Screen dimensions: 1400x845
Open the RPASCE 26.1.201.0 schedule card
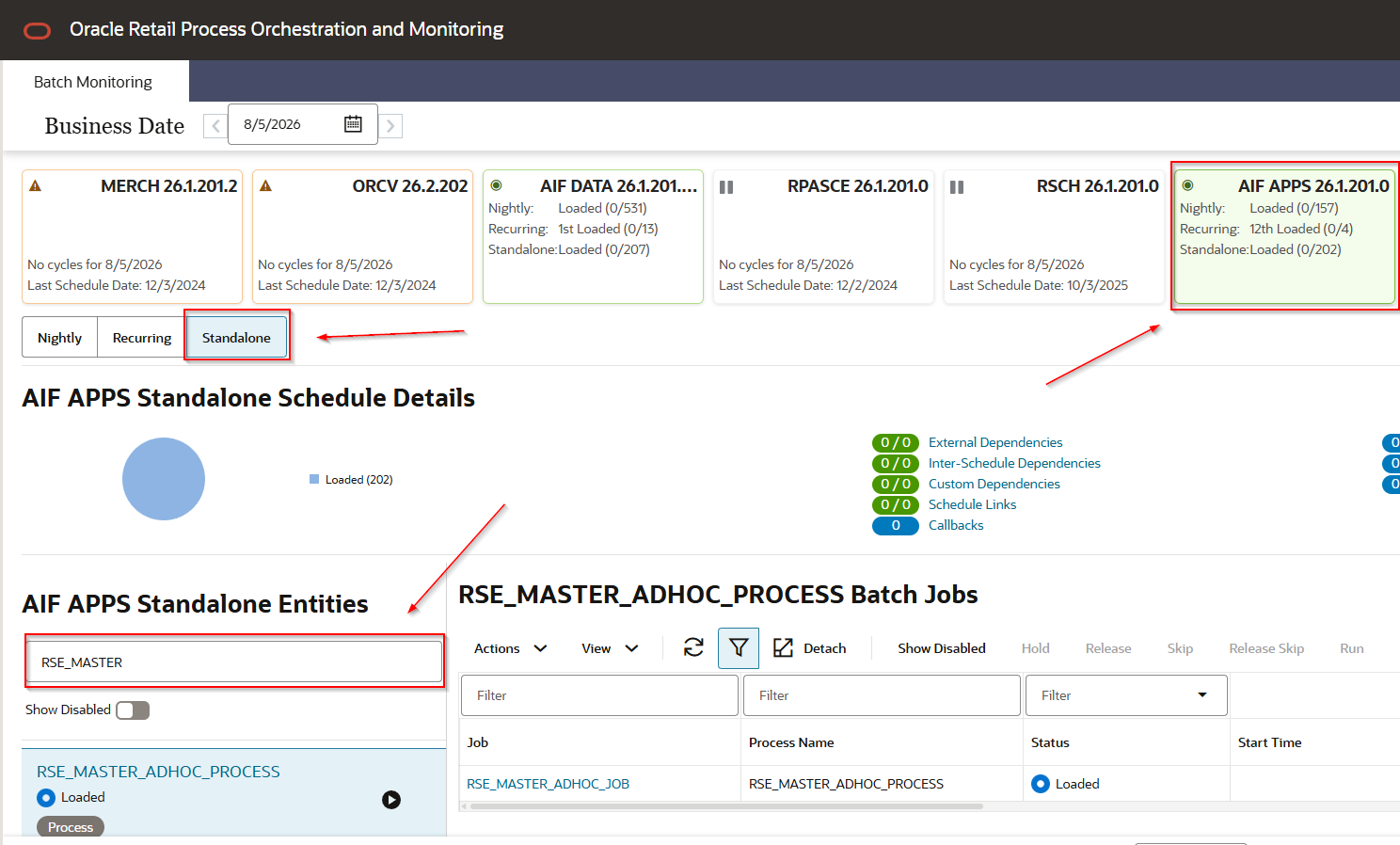823,236
